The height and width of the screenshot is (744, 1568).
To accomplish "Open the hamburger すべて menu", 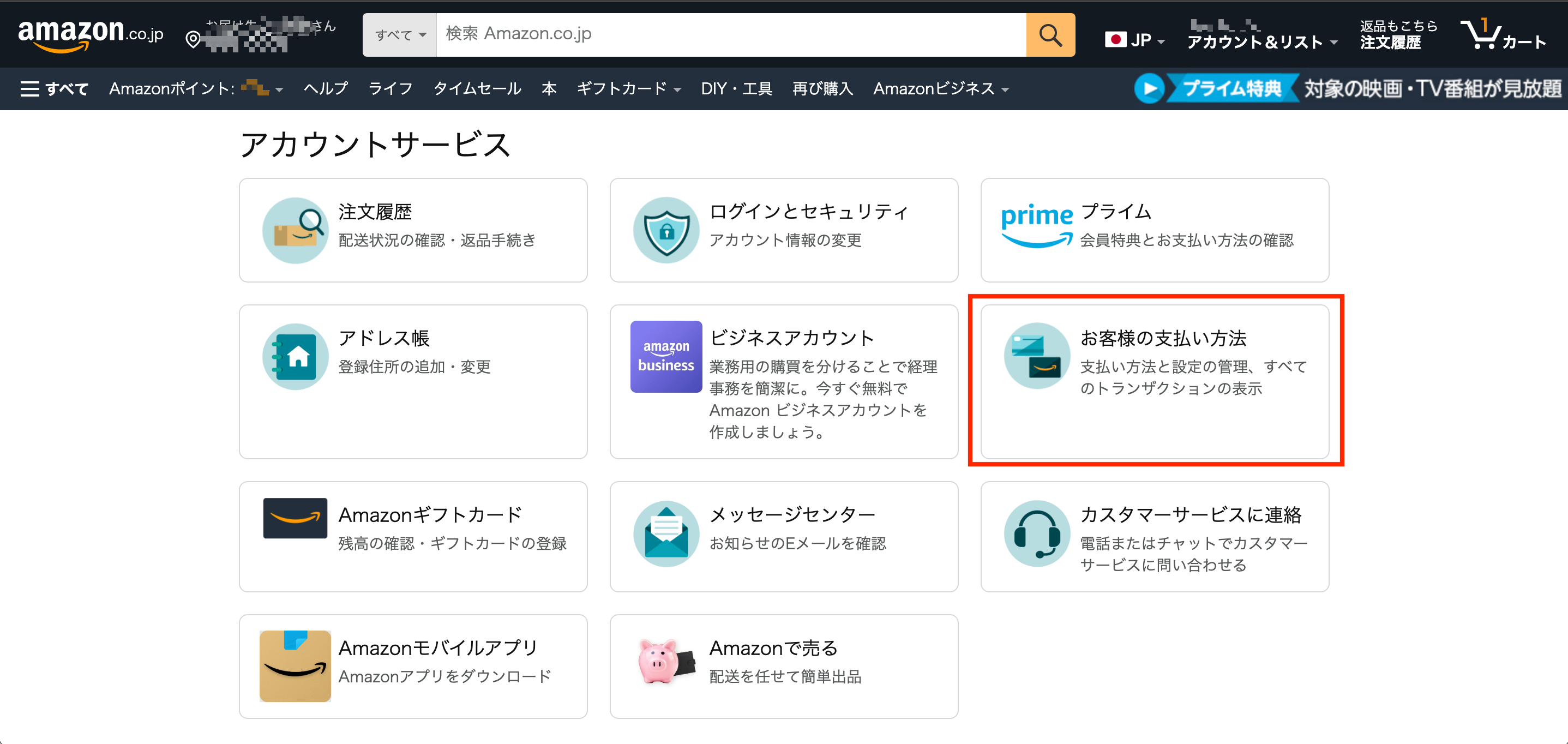I will 54,89.
